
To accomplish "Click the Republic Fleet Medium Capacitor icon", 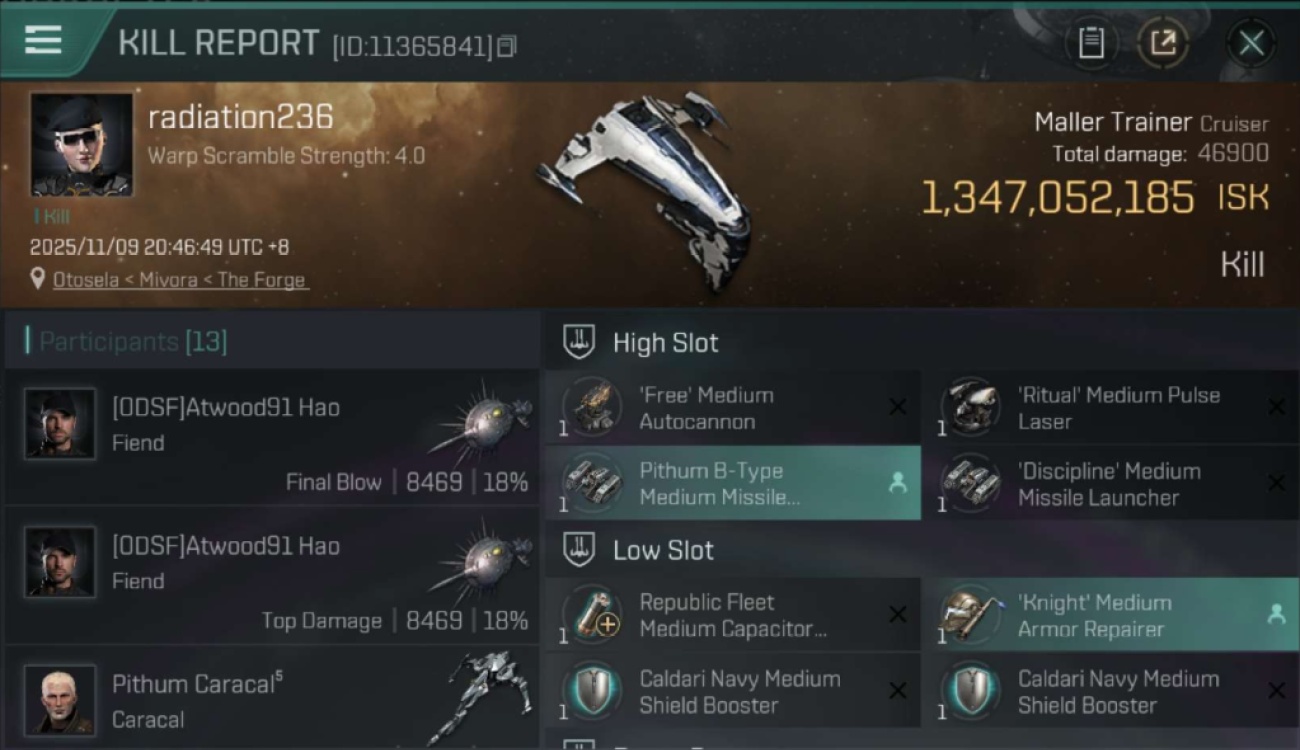I will [592, 615].
